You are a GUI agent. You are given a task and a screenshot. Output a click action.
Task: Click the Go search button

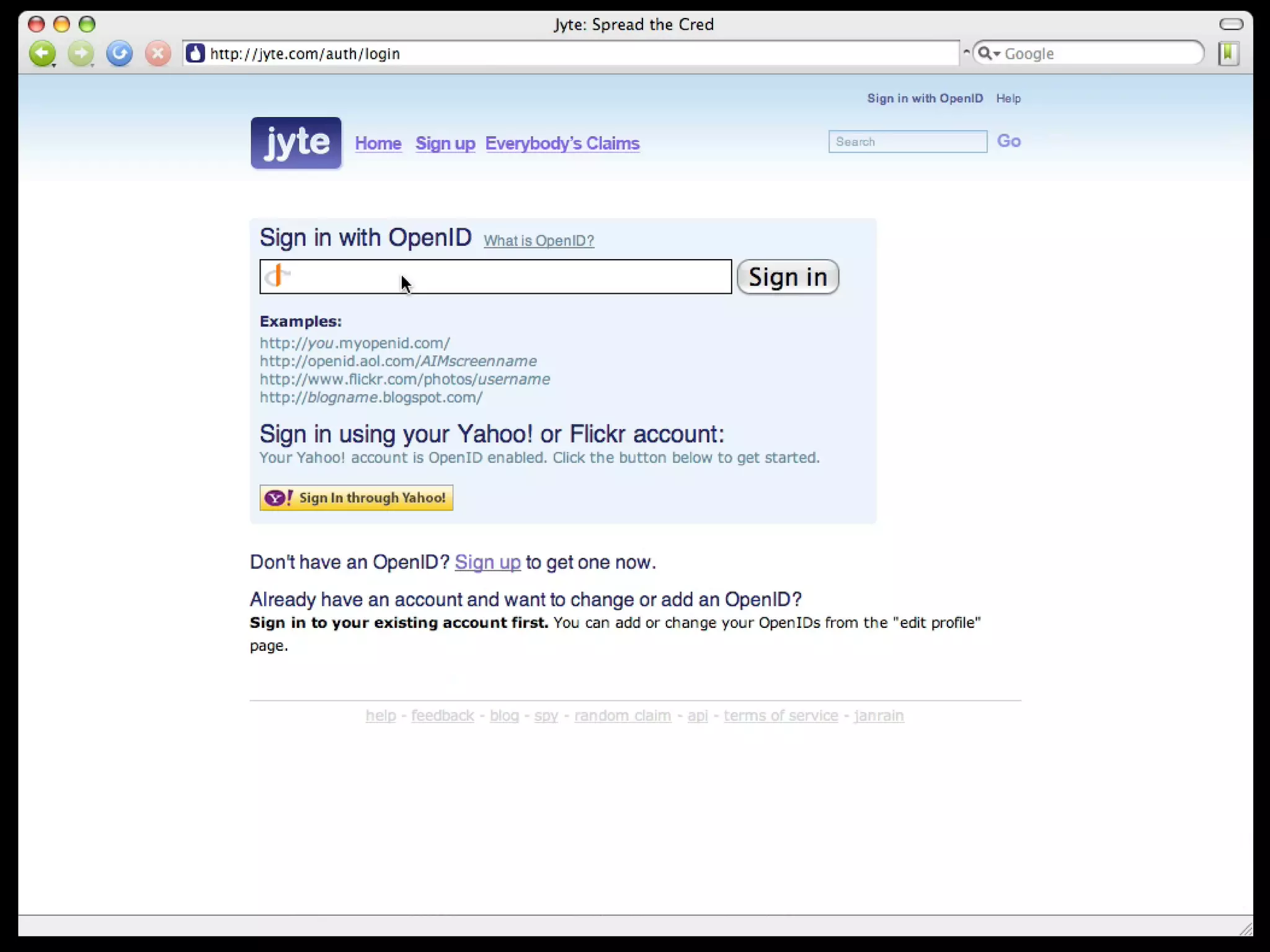1008,141
